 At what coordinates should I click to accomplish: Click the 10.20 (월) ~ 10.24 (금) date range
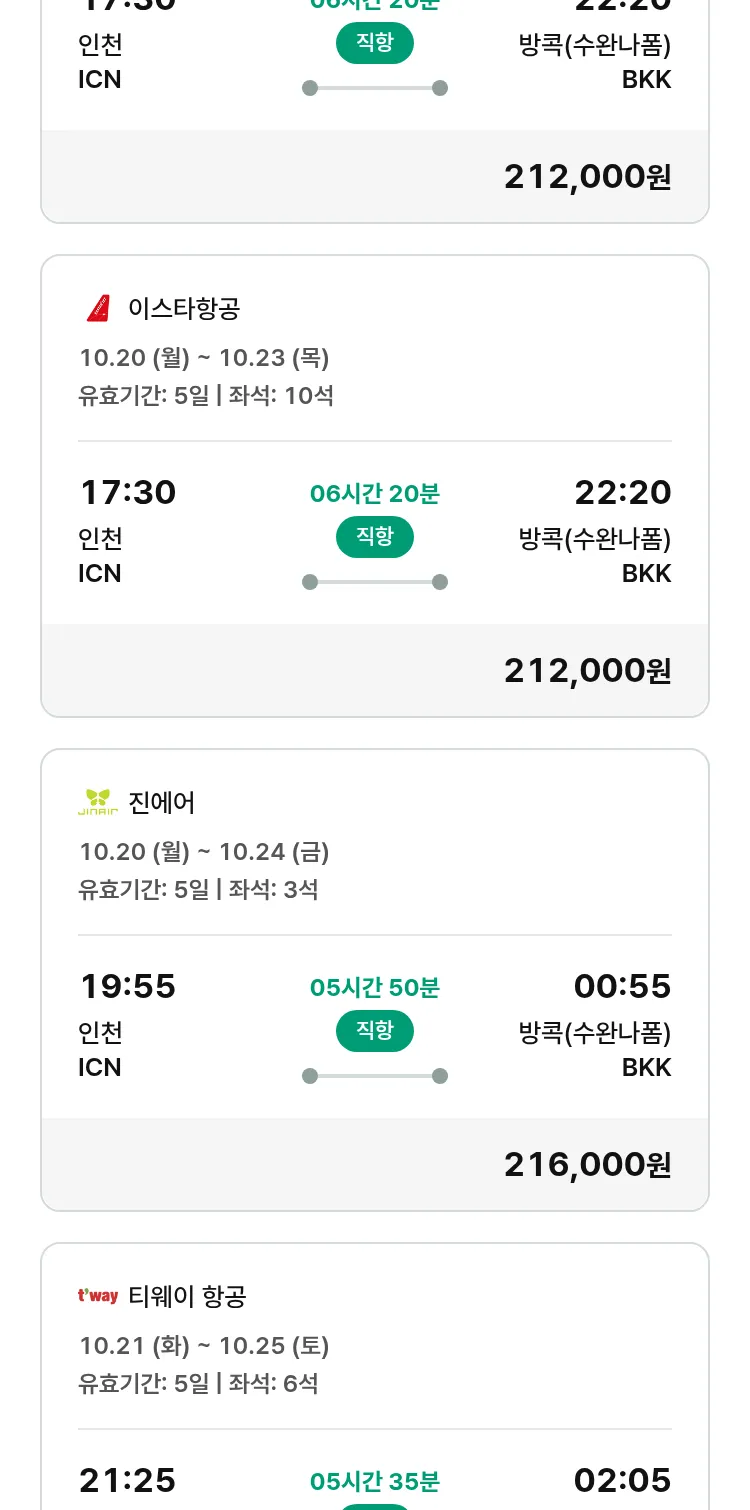point(204,852)
